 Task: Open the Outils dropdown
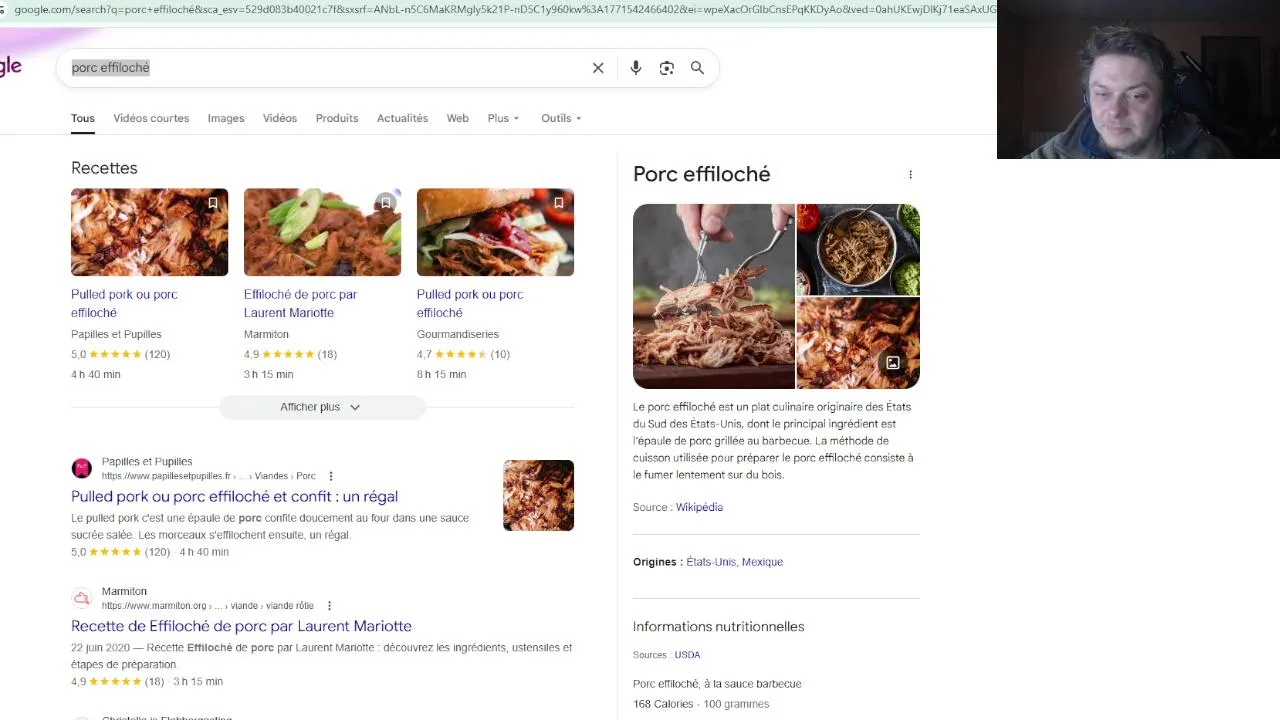coord(561,118)
